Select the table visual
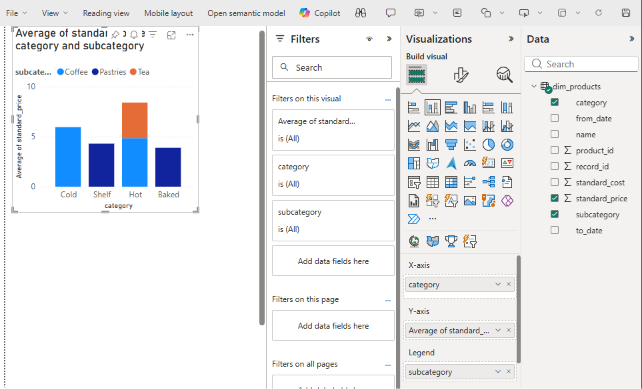This screenshot has height=389, width=642. [432, 182]
